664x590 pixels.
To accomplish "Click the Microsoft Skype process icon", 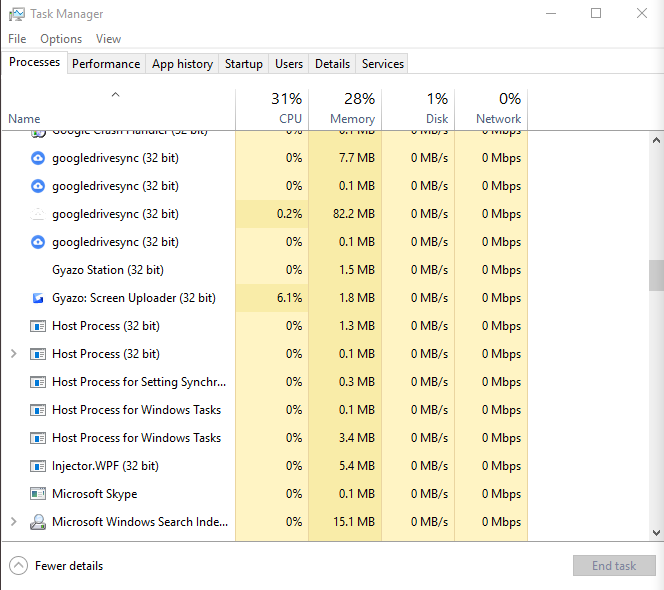I will point(38,494).
